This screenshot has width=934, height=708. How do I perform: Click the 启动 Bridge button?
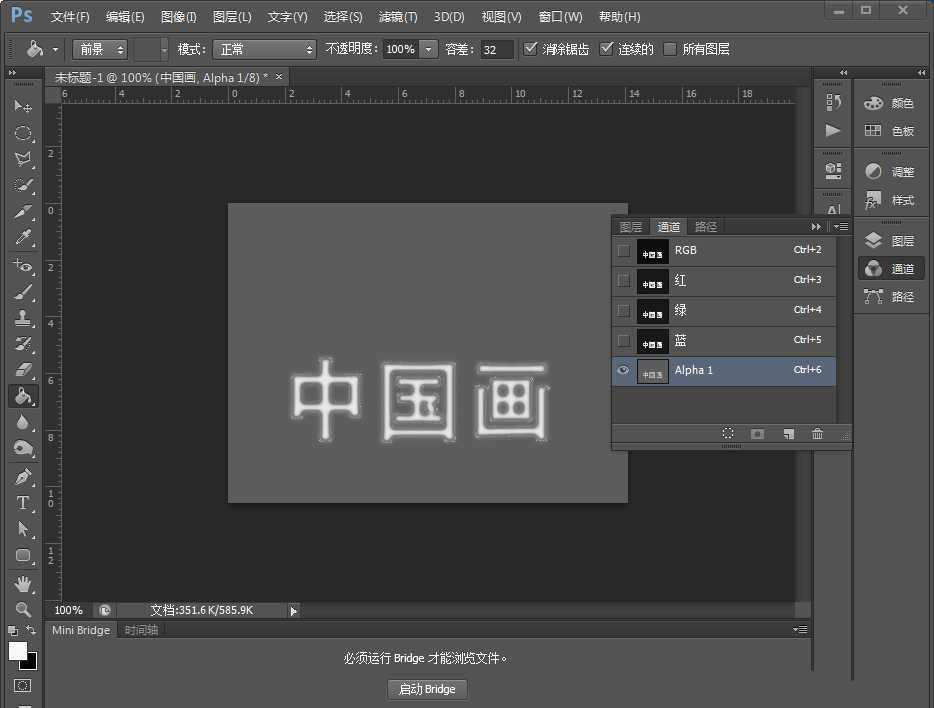427,689
